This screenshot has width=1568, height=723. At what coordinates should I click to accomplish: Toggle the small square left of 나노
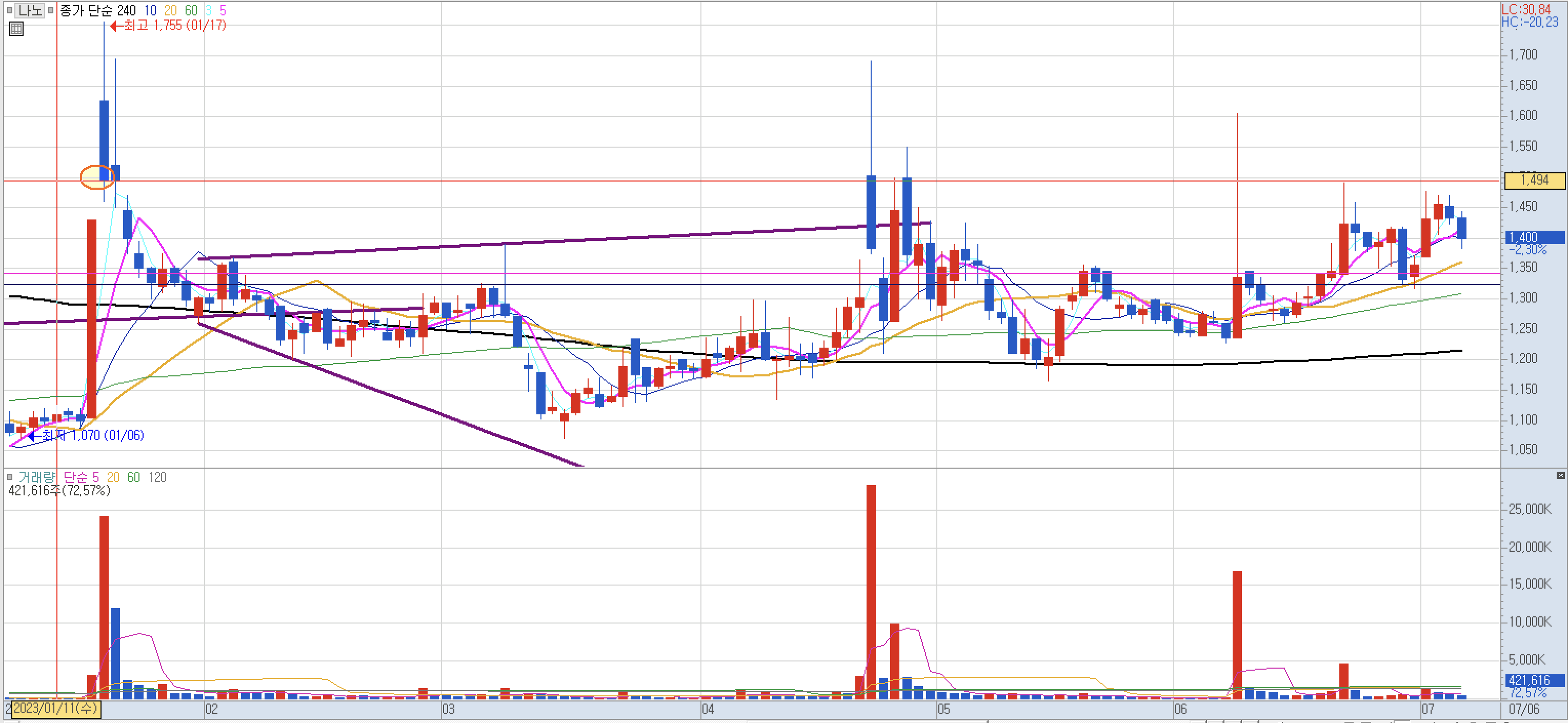click(x=9, y=10)
